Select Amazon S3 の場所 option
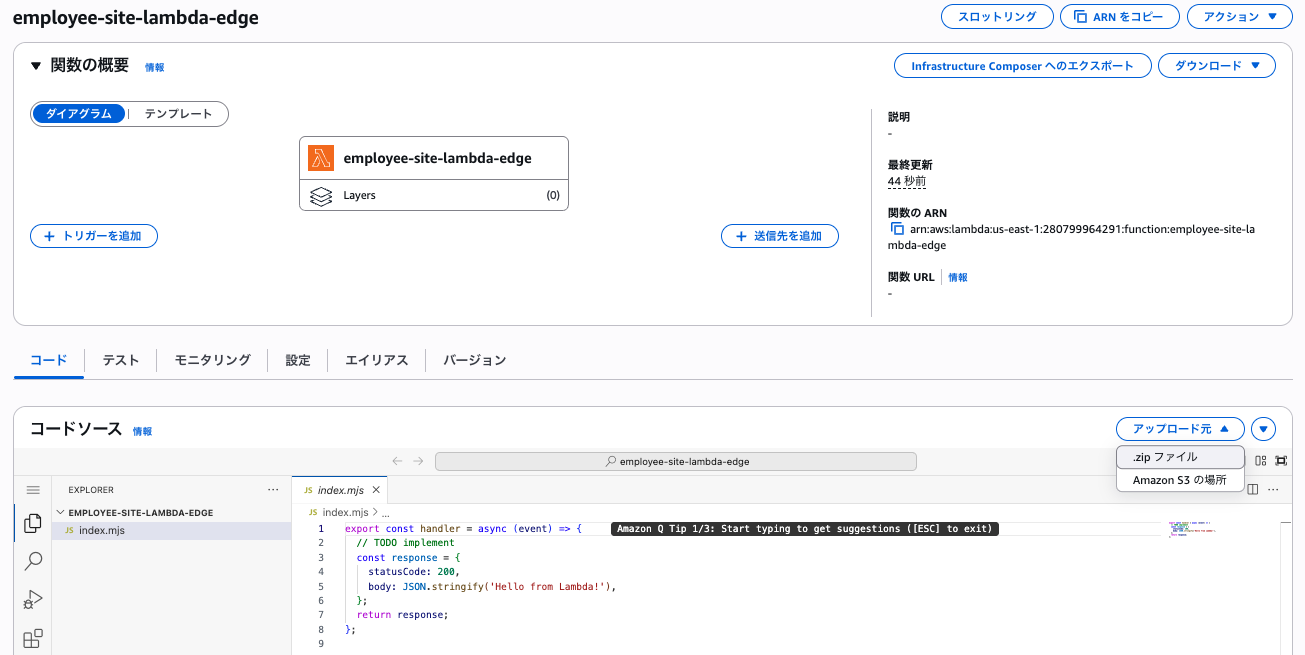Screen dimensions: 1305x655 1180,480
